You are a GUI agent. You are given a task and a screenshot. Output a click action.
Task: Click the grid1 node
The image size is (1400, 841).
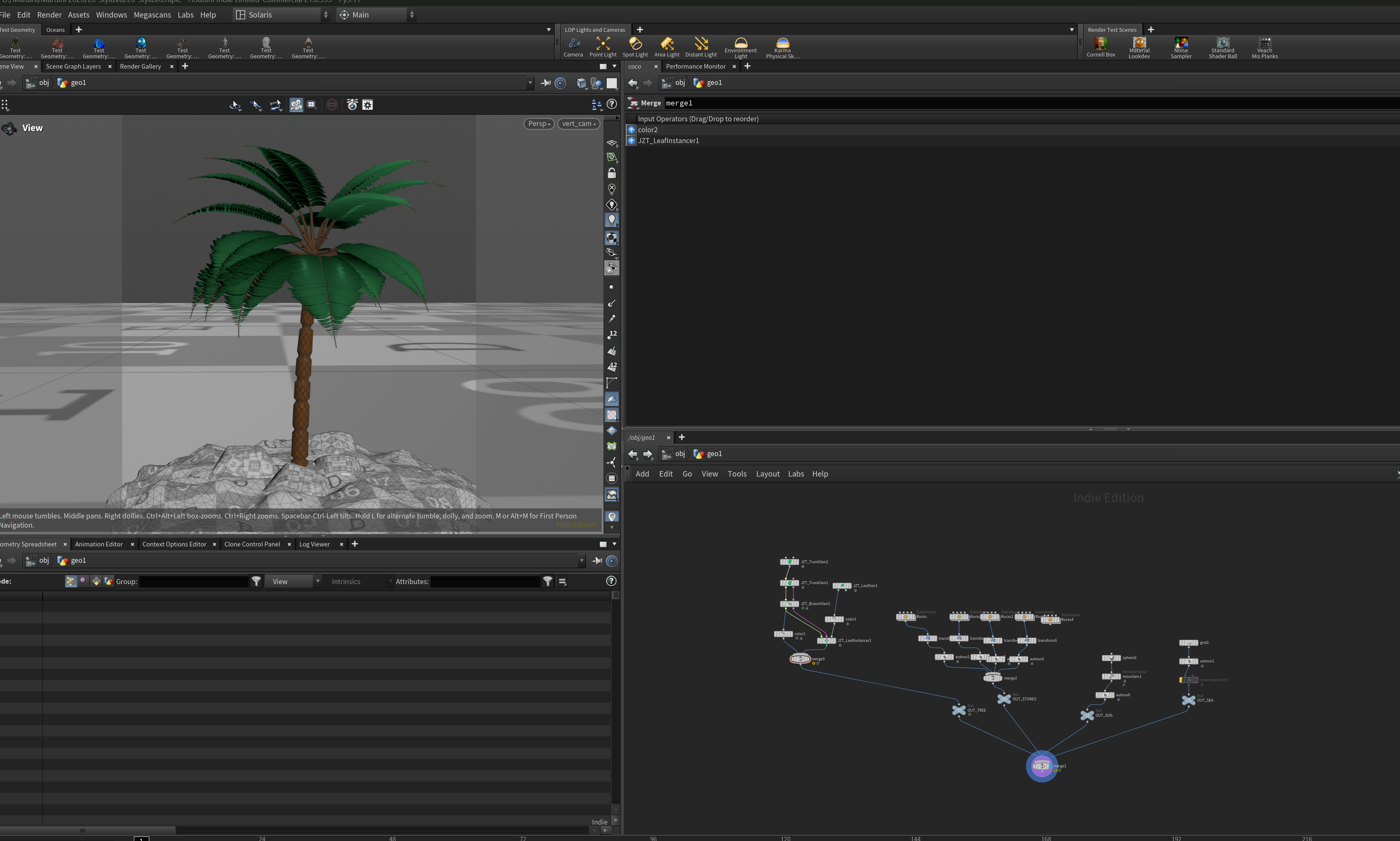pos(1188,643)
